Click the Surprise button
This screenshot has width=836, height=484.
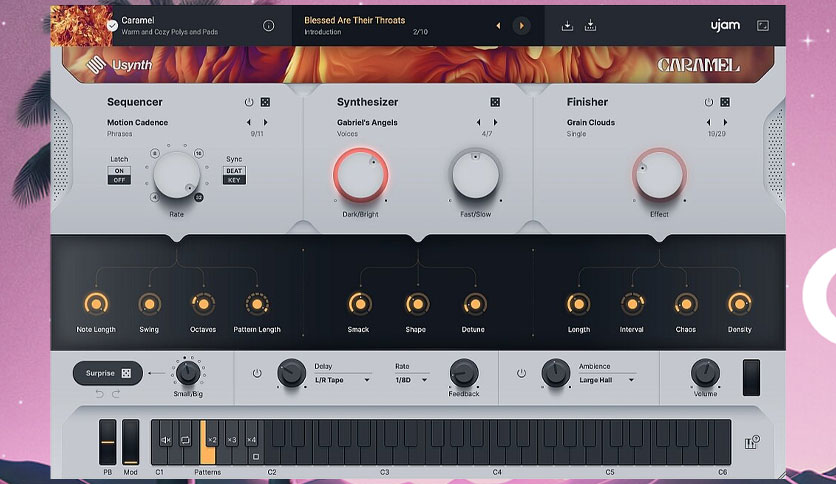(x=108, y=373)
